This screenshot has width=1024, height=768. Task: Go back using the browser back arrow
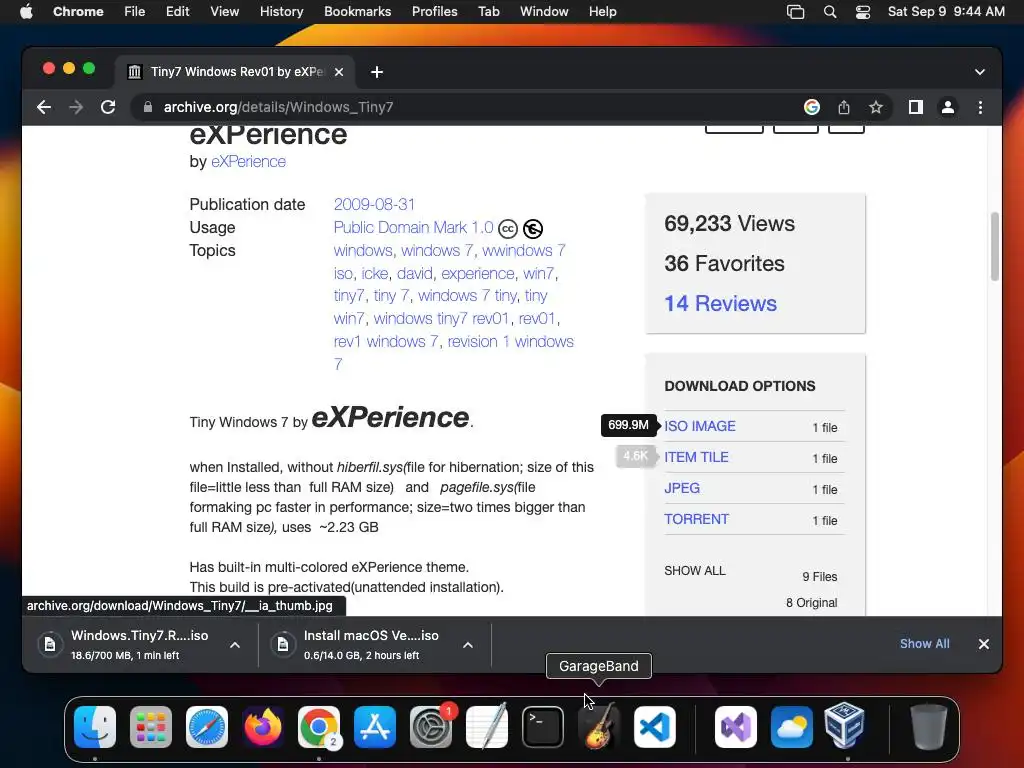44,107
